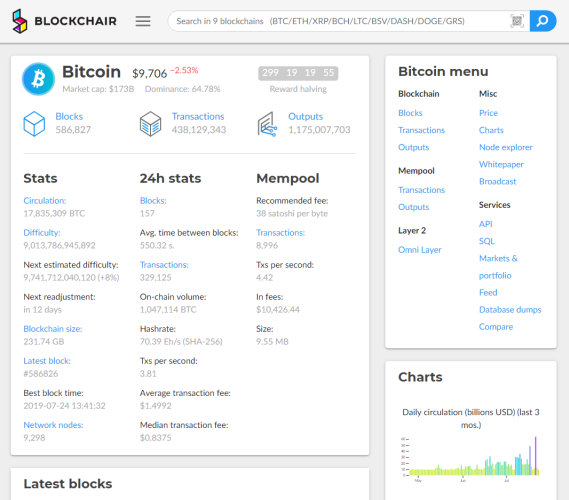Click the QR code scan icon
This screenshot has height=500, width=569.
517,21
